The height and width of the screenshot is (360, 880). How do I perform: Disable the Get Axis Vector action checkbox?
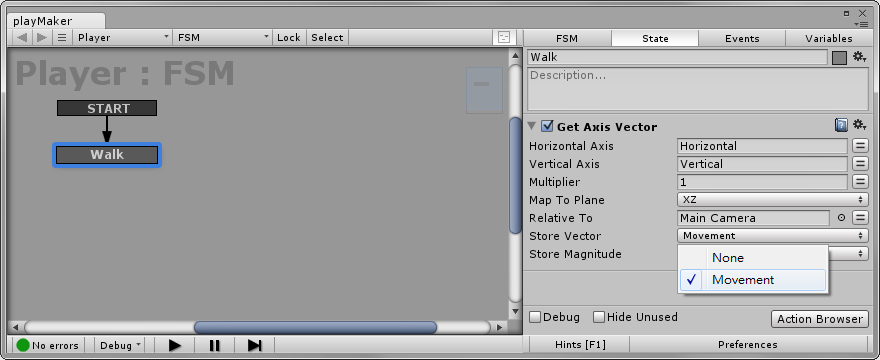tap(547, 126)
